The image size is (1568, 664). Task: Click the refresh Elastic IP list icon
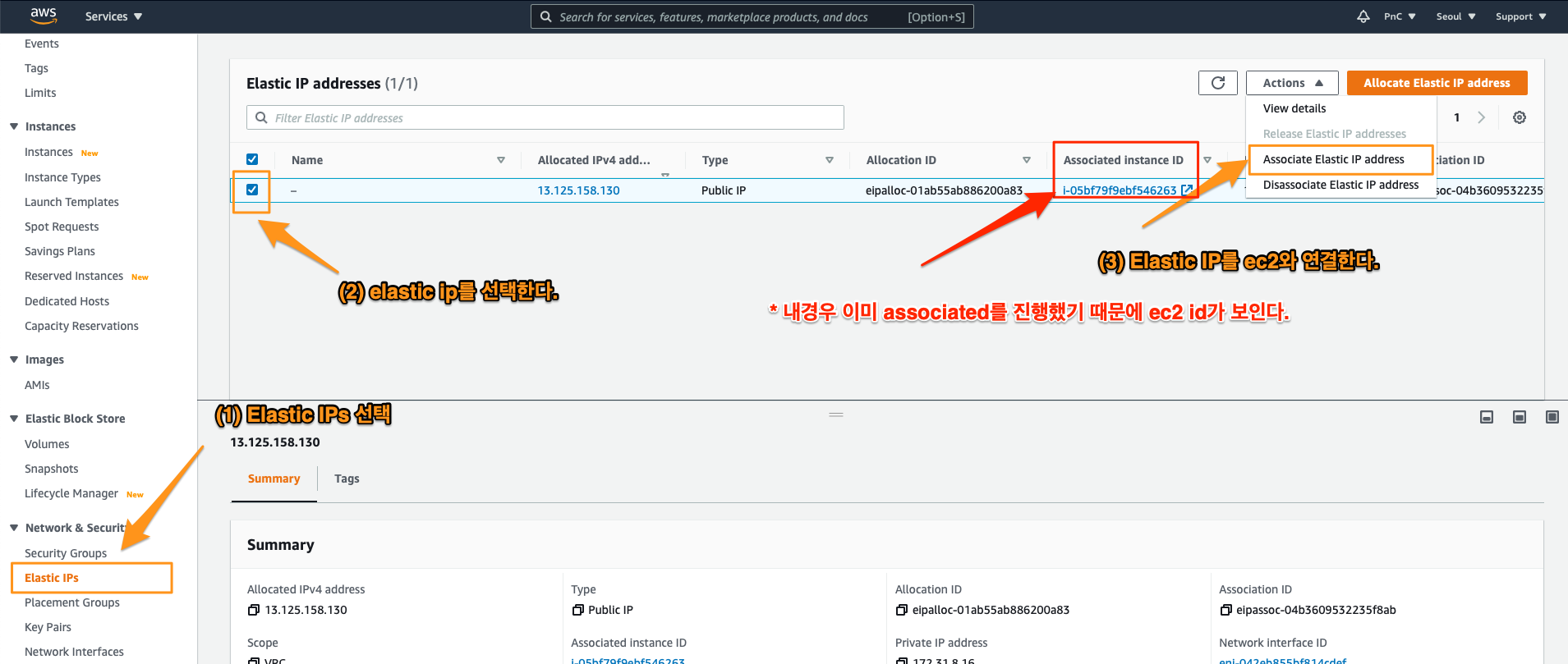(1217, 83)
